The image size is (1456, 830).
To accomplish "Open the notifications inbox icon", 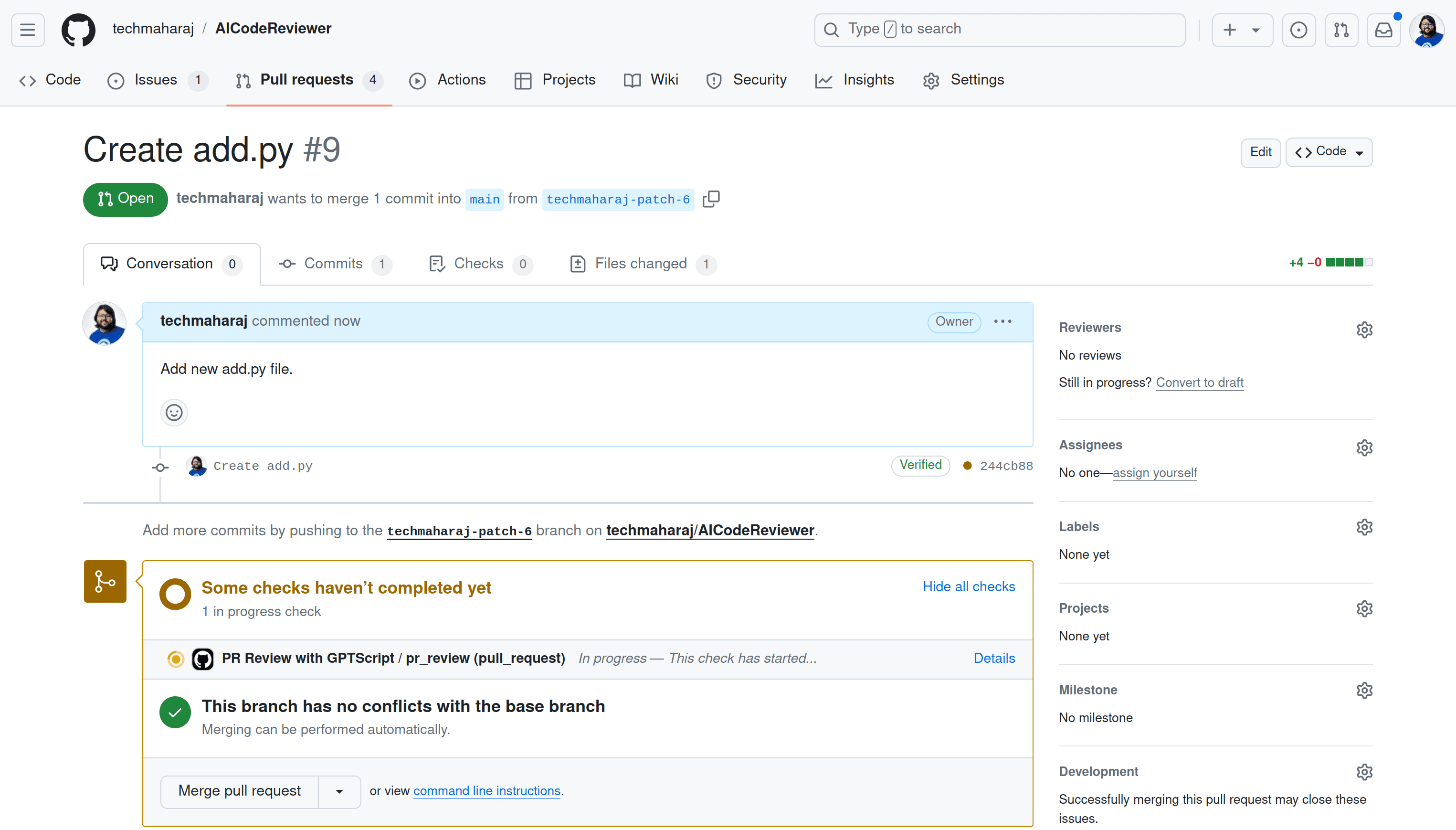I will [x=1383, y=30].
